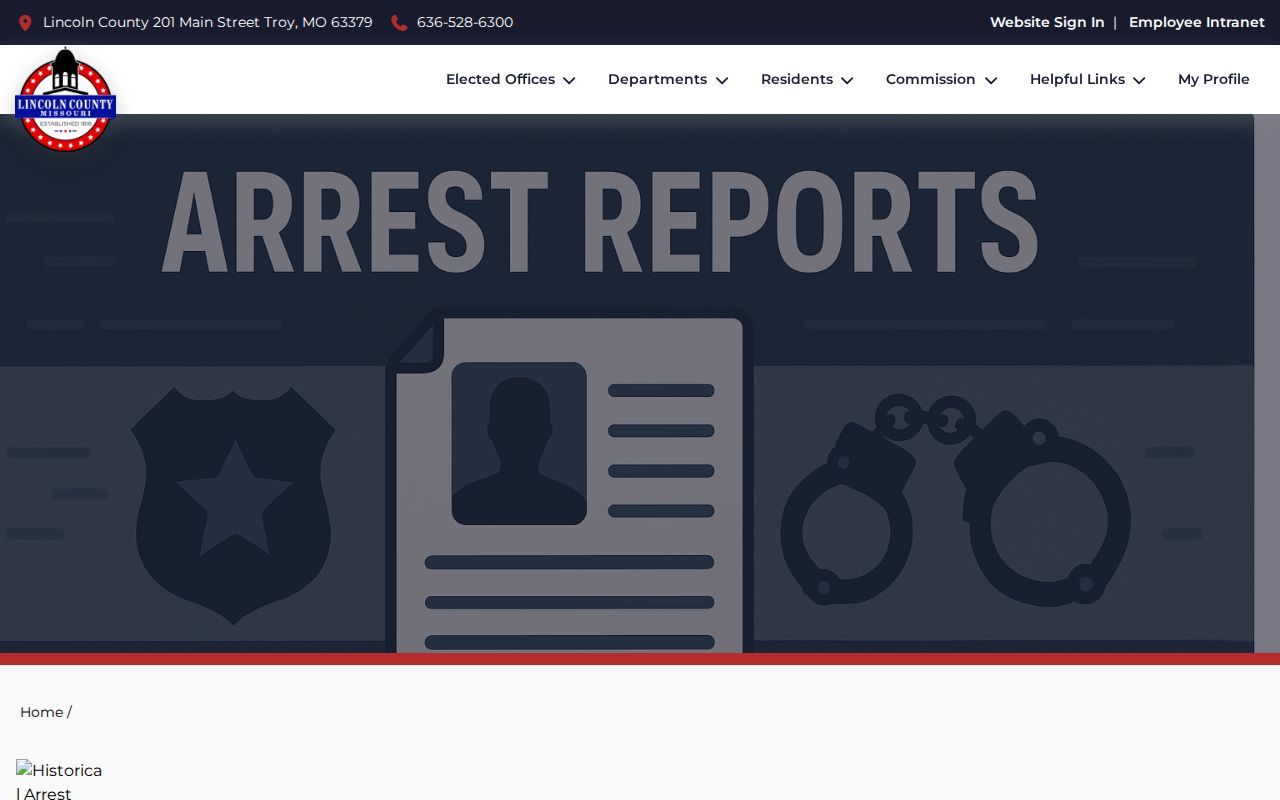Expand the Commission chevron arrow
The height and width of the screenshot is (800, 1280).
click(991, 80)
